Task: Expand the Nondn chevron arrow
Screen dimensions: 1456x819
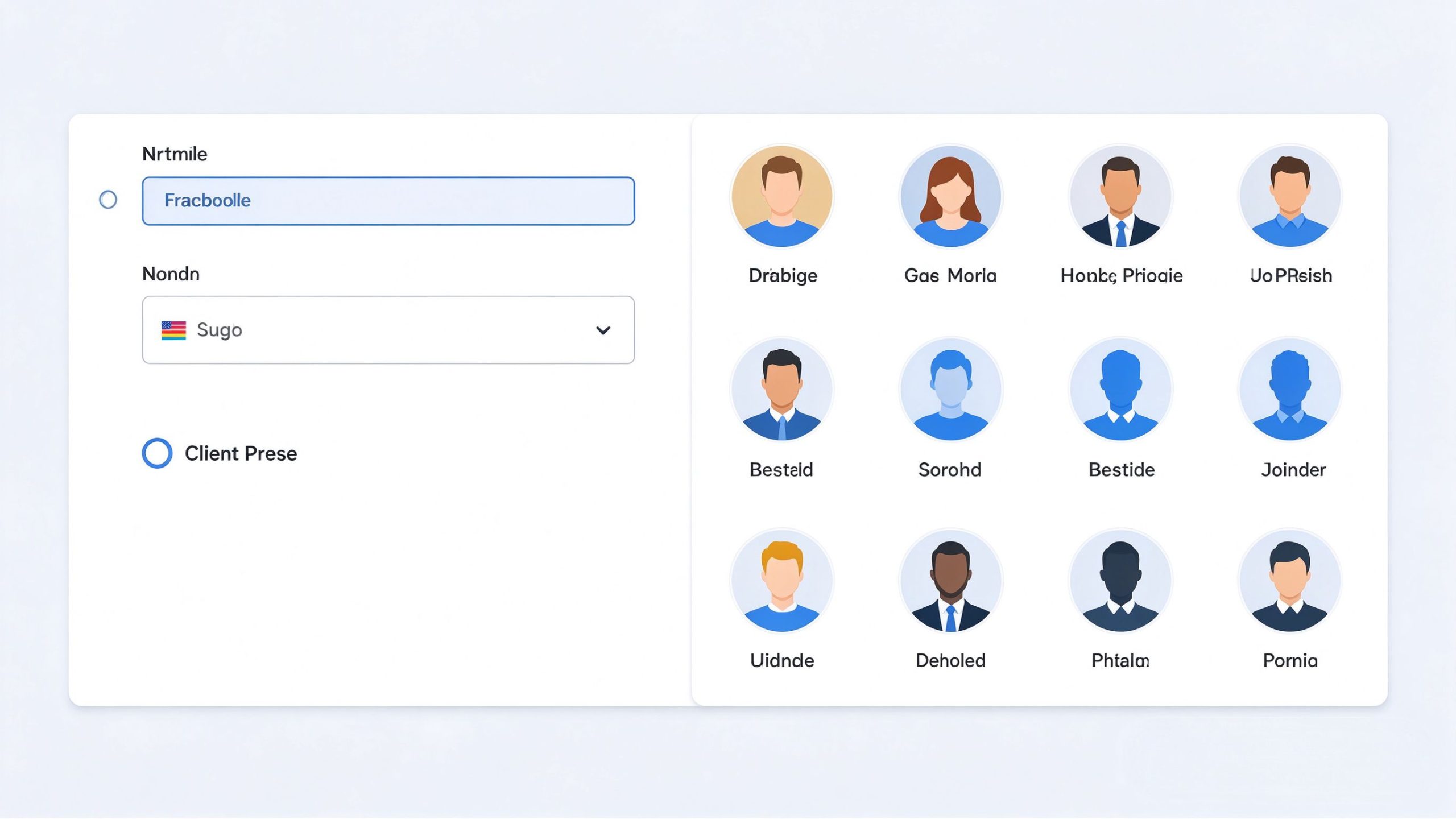Action: [x=603, y=330]
